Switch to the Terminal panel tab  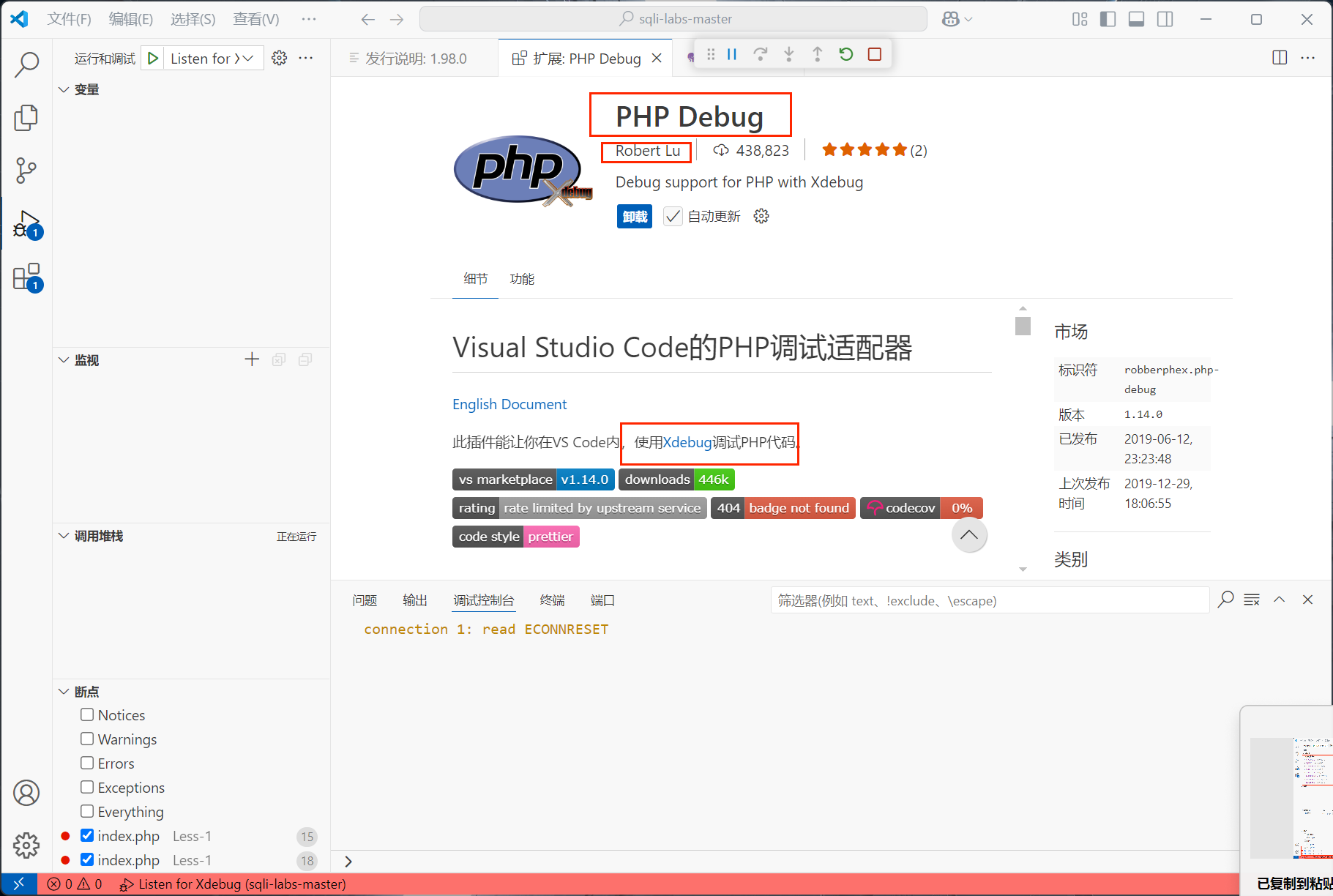tap(553, 600)
